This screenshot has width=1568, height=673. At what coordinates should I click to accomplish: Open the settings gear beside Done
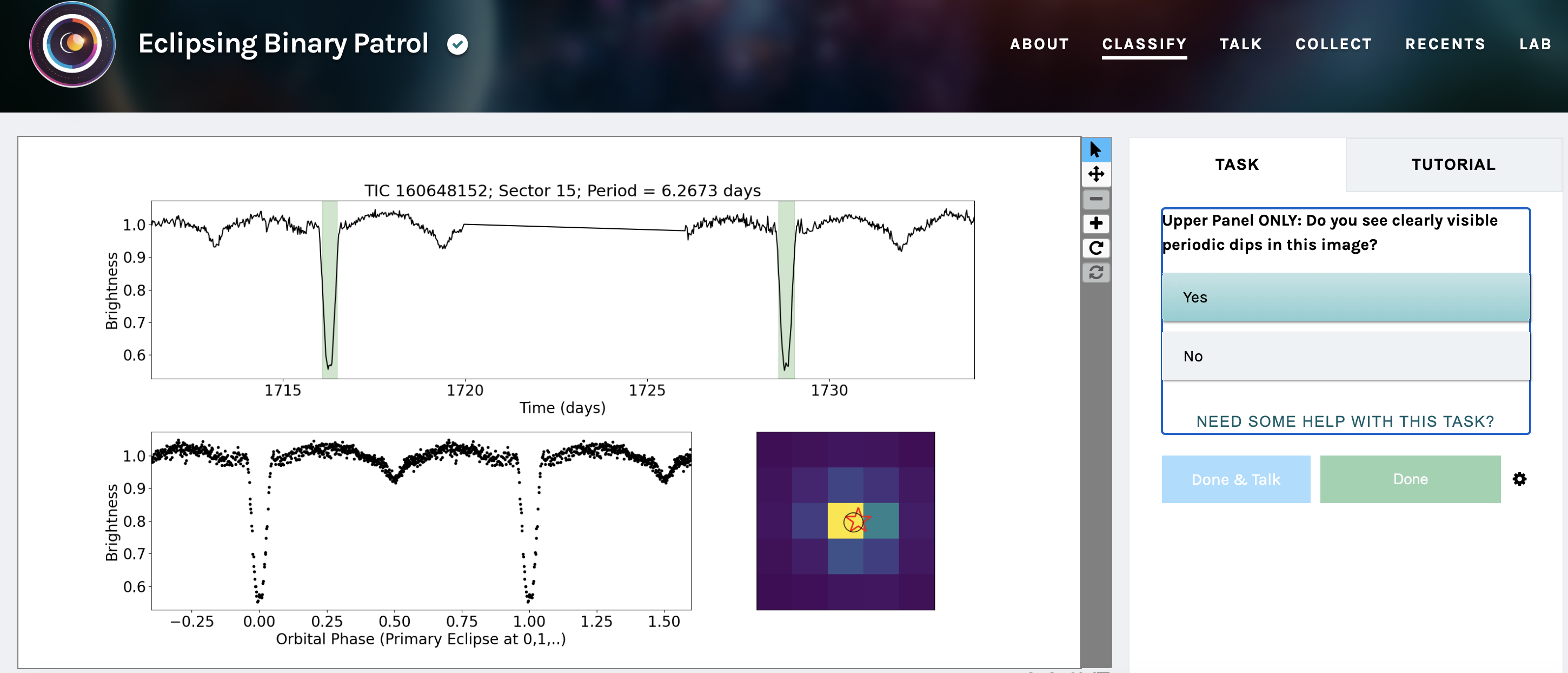1519,479
